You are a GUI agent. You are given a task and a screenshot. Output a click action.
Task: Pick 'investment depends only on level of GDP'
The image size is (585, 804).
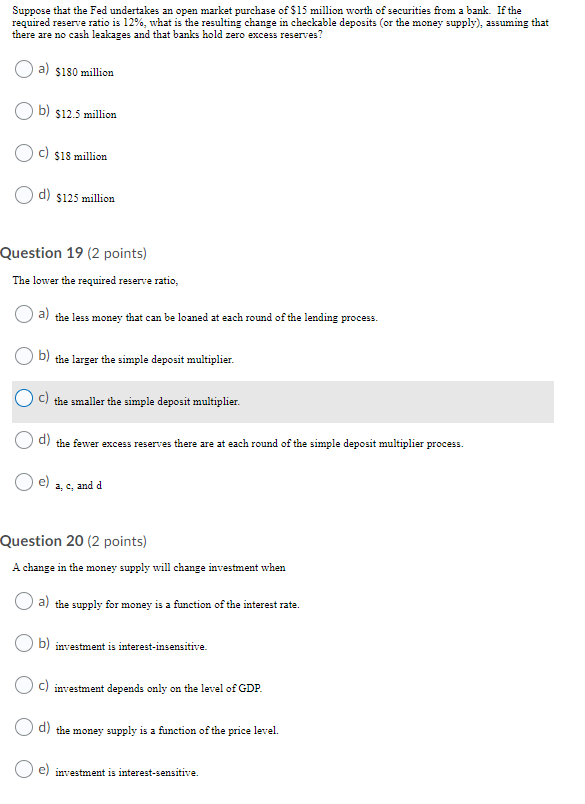(24, 685)
